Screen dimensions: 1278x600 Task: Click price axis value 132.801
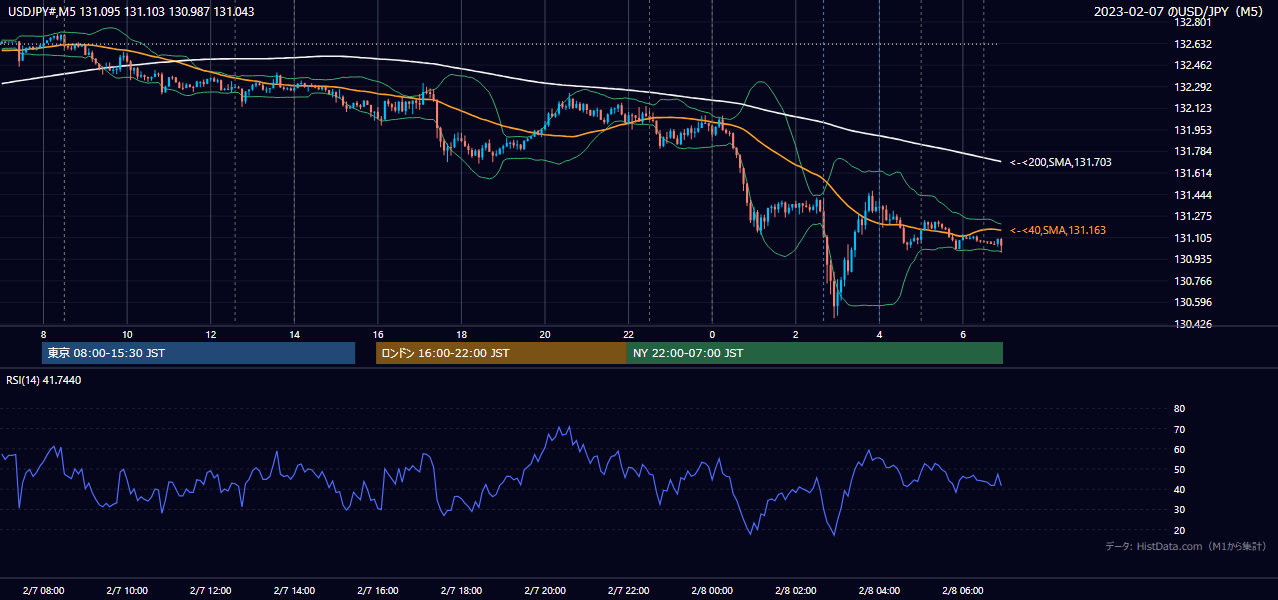click(1193, 22)
